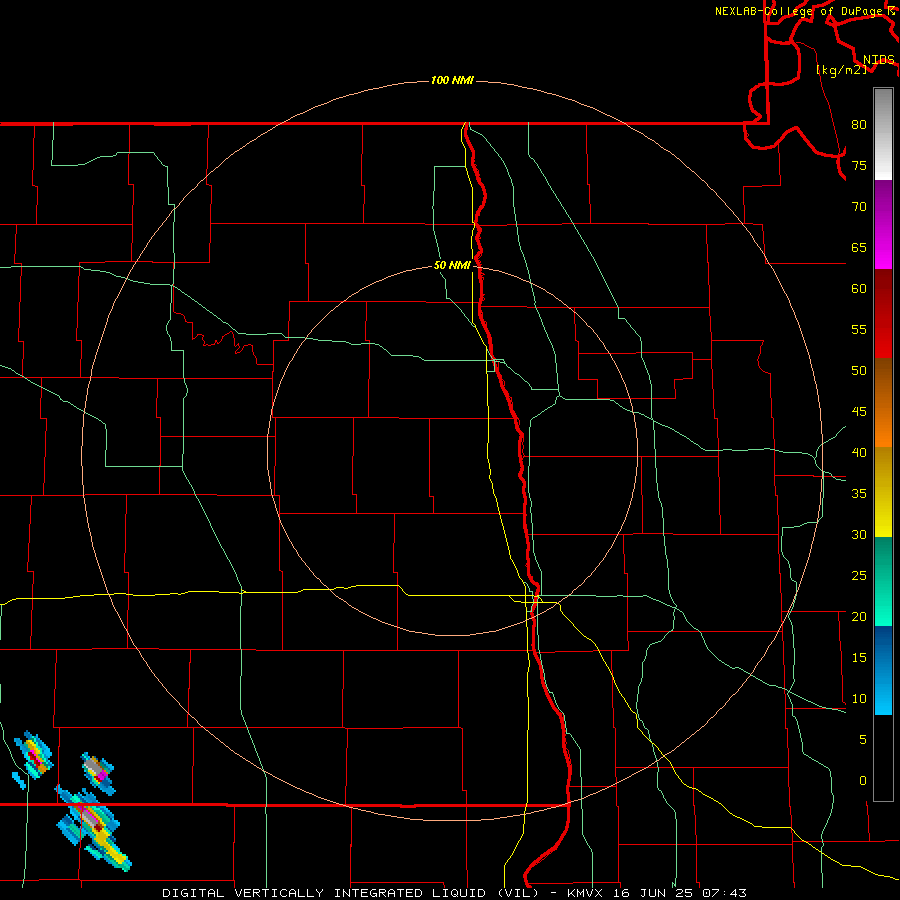The height and width of the screenshot is (900, 900).
Task: Click the 50 NMI range ring label
Action: click(452, 265)
